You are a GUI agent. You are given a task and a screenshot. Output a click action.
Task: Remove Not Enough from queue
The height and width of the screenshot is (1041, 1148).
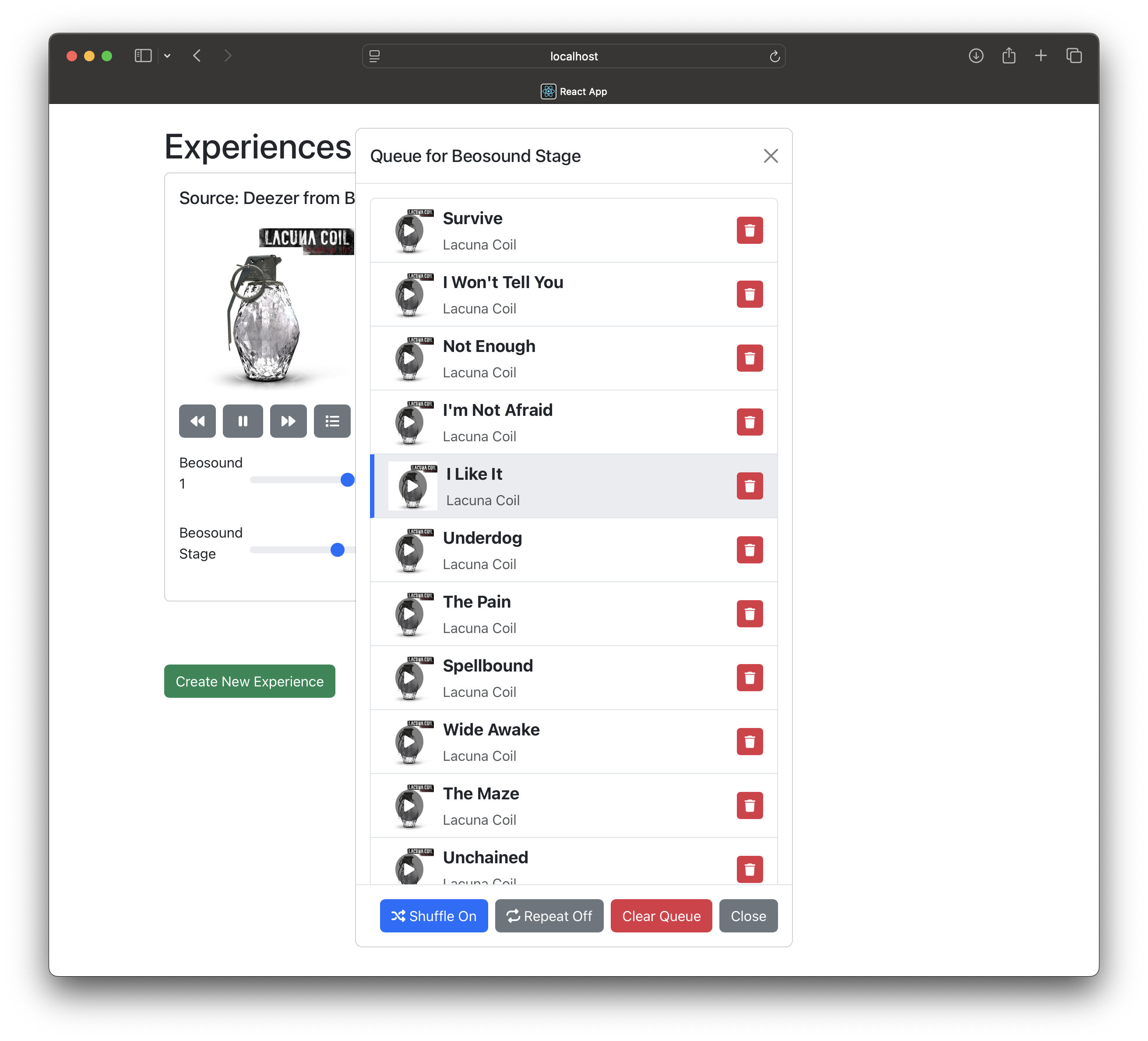tap(750, 358)
